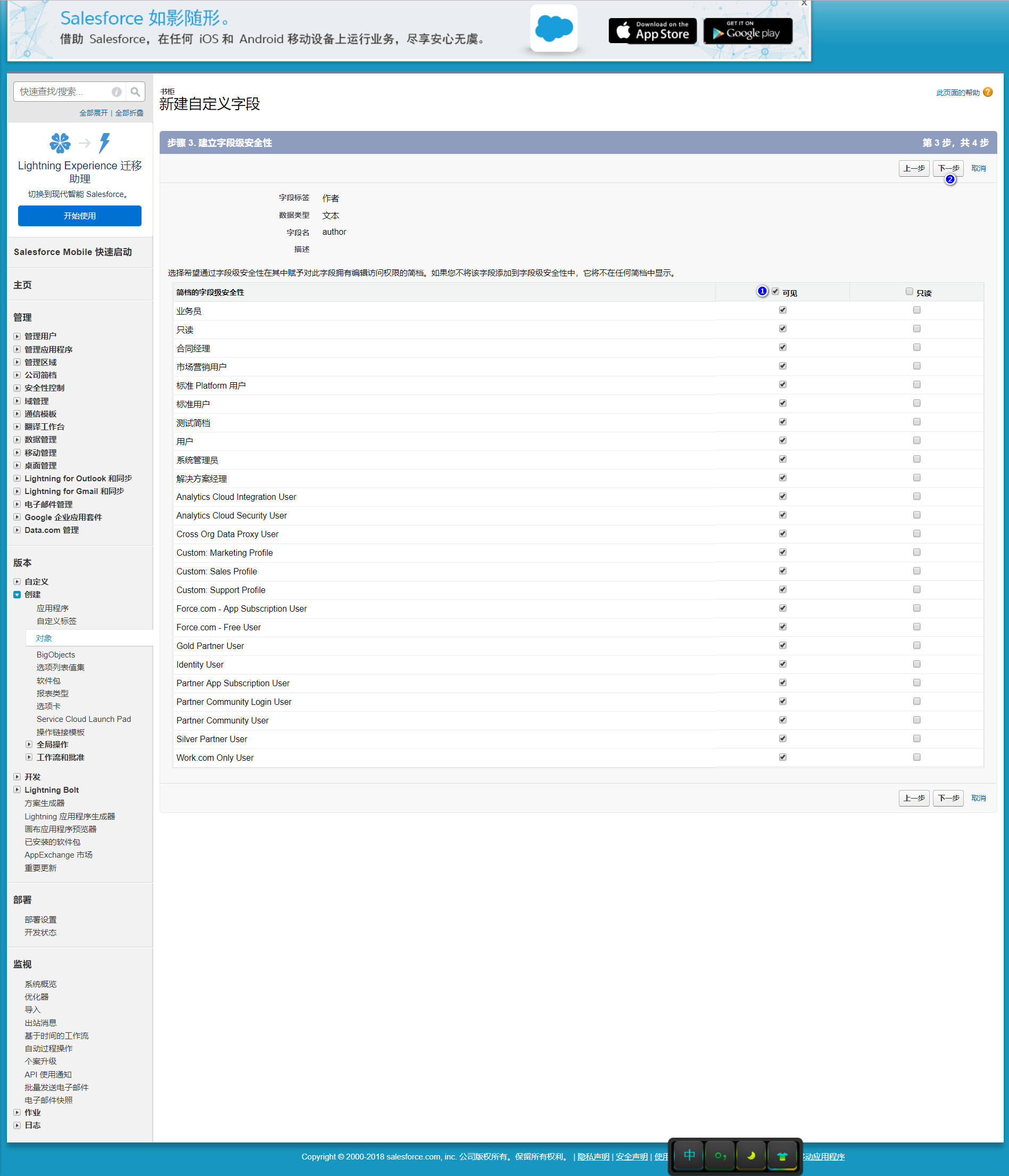Open 部署设置 in sidebar

[x=40, y=919]
